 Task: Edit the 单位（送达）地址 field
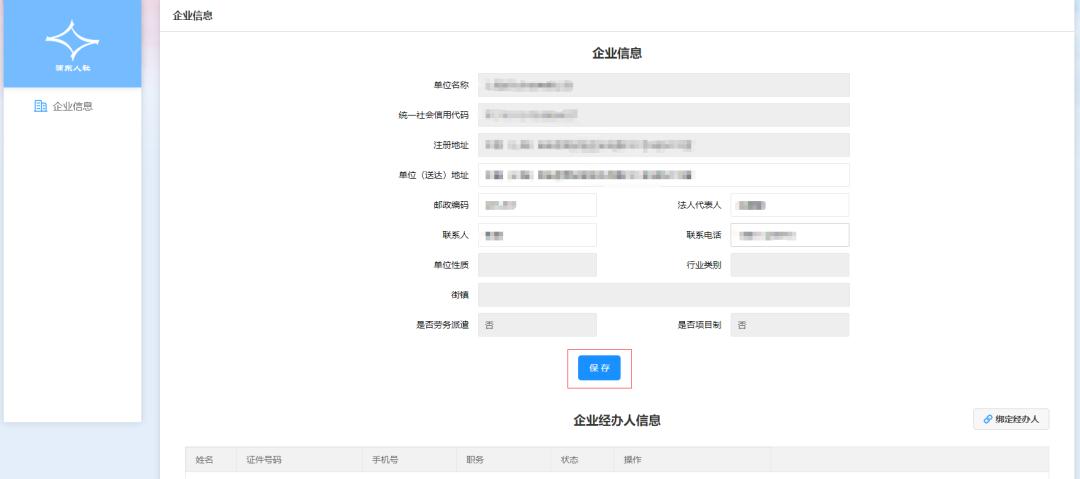point(664,175)
